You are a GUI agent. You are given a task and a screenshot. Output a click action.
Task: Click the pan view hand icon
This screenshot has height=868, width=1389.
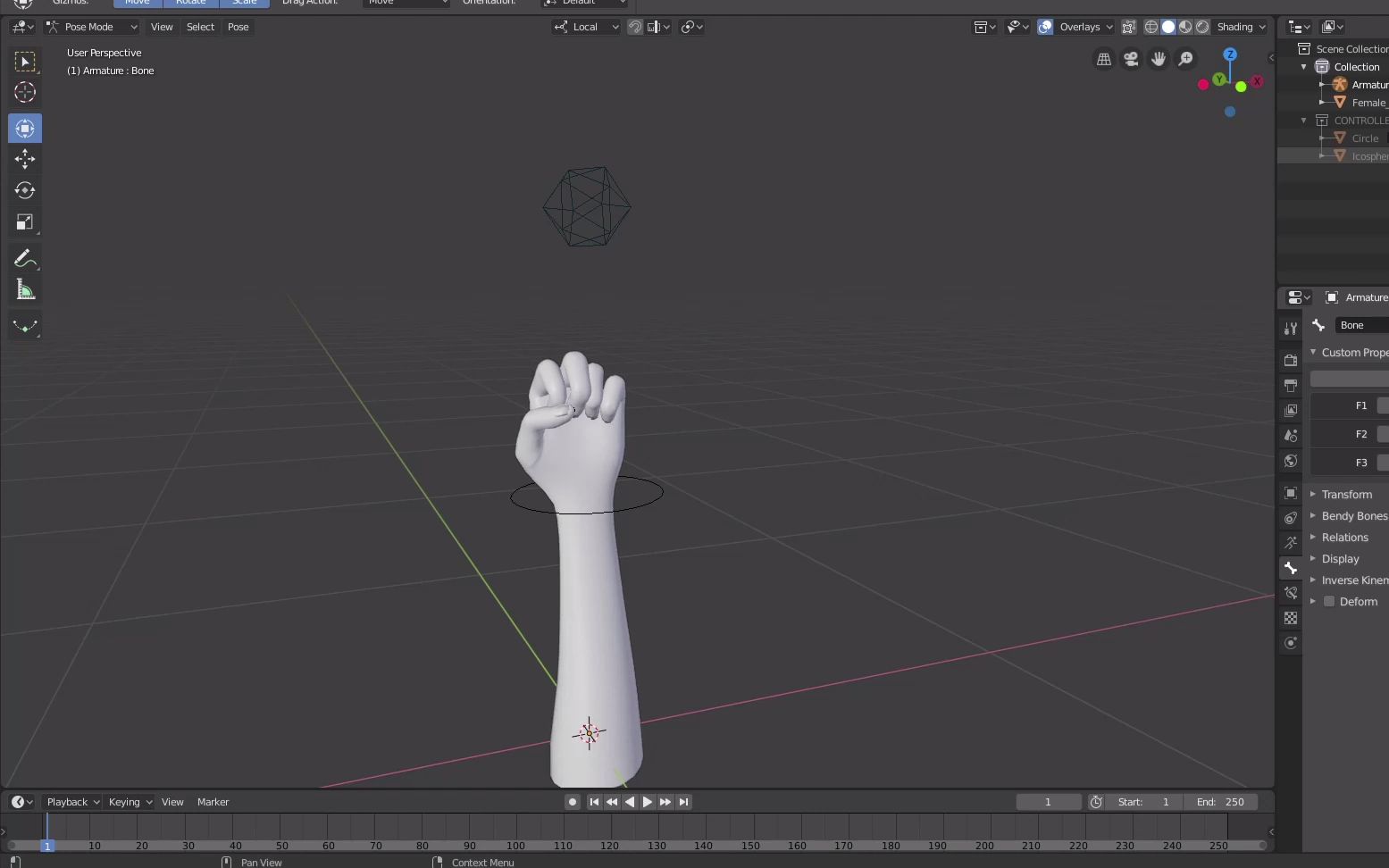1159,59
